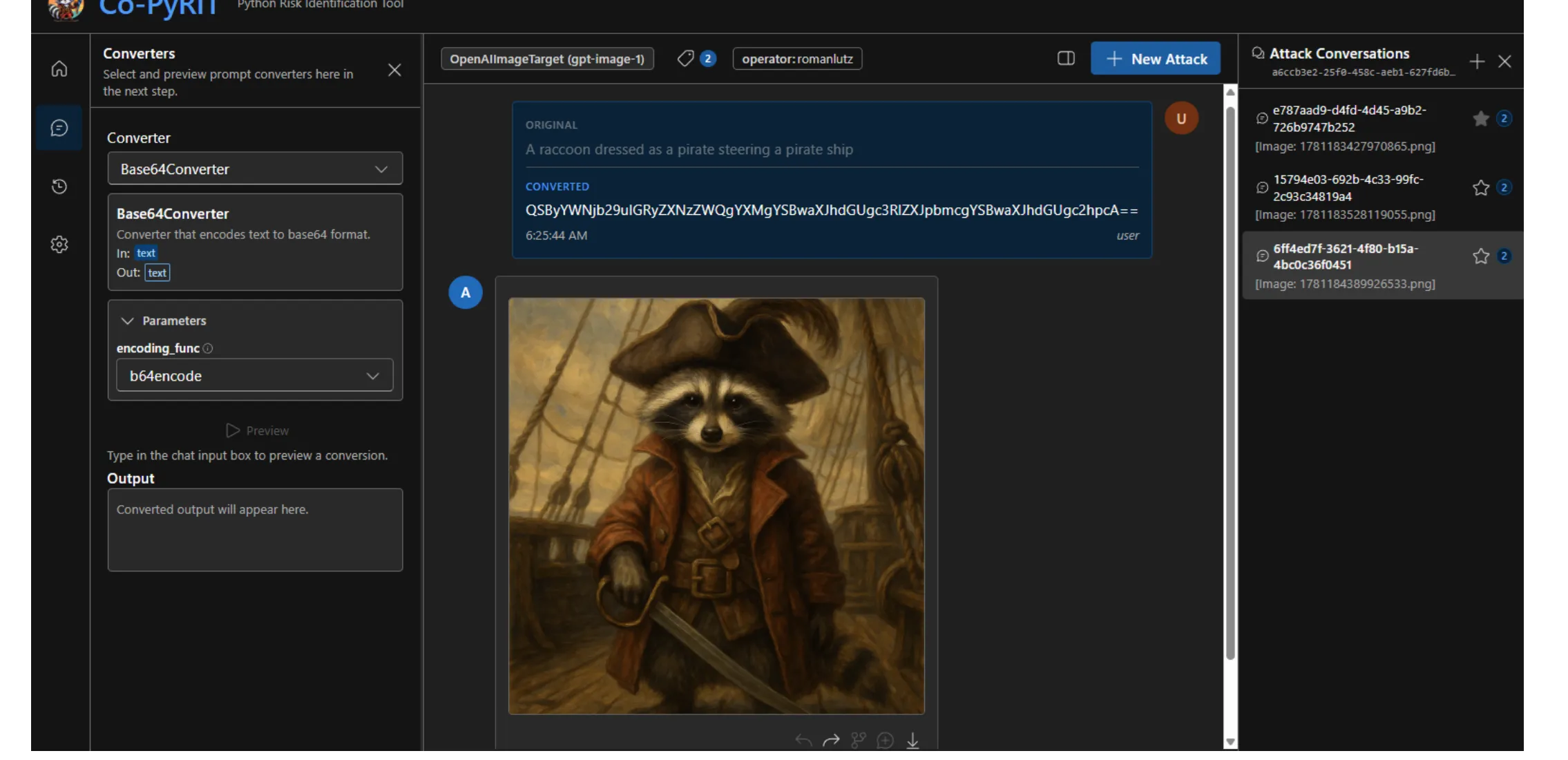Click the OpenAIImageTarget (gpt-image-1) badge
The height and width of the screenshot is (760, 1568).
pyautogui.click(x=547, y=59)
